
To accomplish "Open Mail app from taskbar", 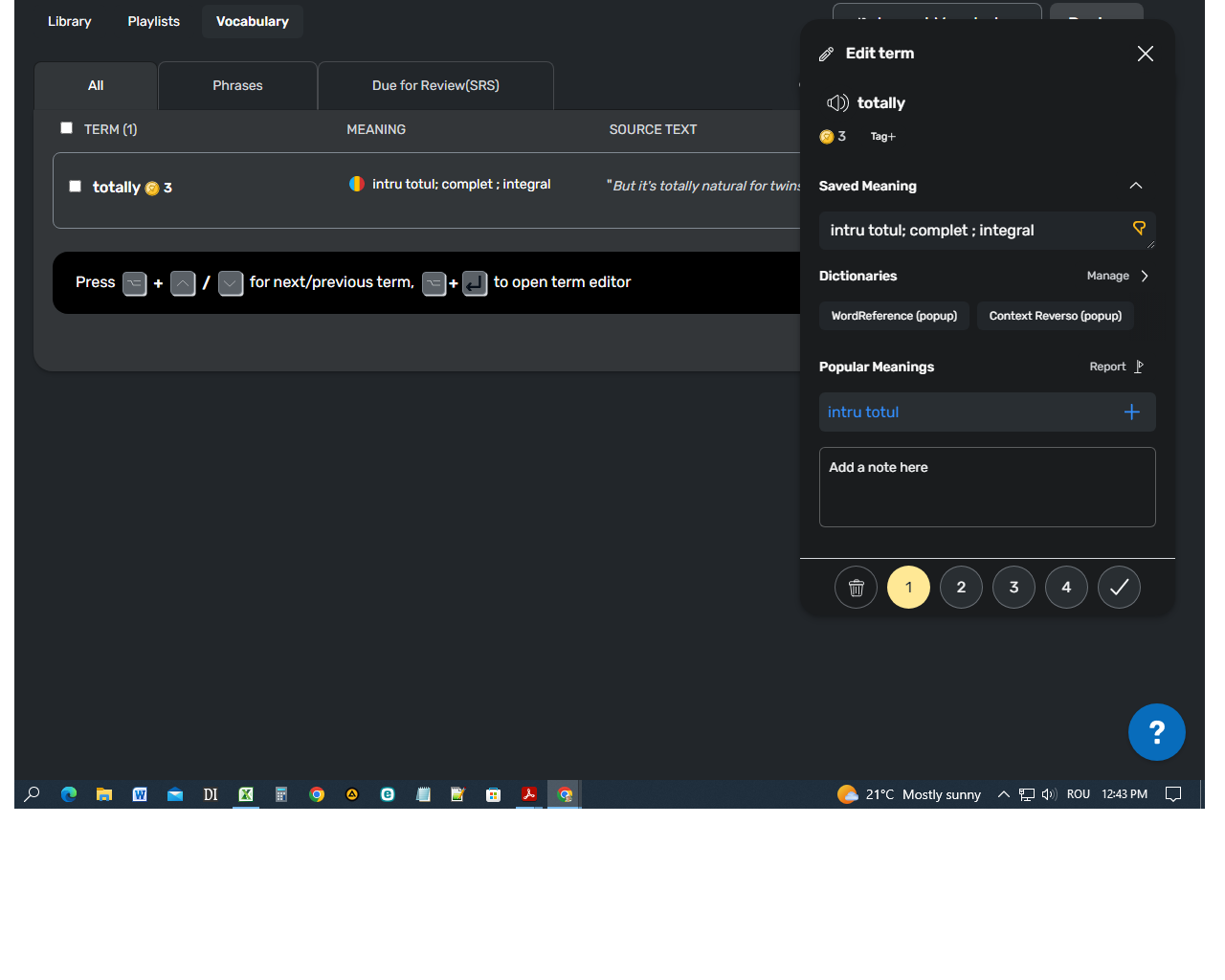I will pos(175,794).
